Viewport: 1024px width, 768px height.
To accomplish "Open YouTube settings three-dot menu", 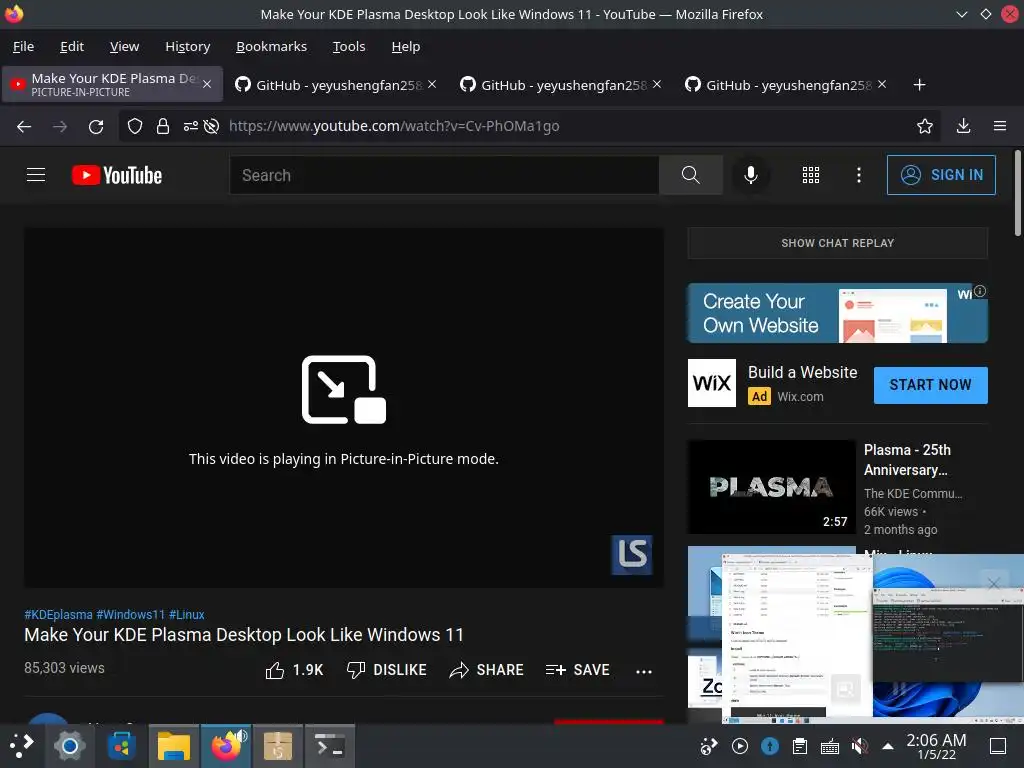I will [x=858, y=175].
